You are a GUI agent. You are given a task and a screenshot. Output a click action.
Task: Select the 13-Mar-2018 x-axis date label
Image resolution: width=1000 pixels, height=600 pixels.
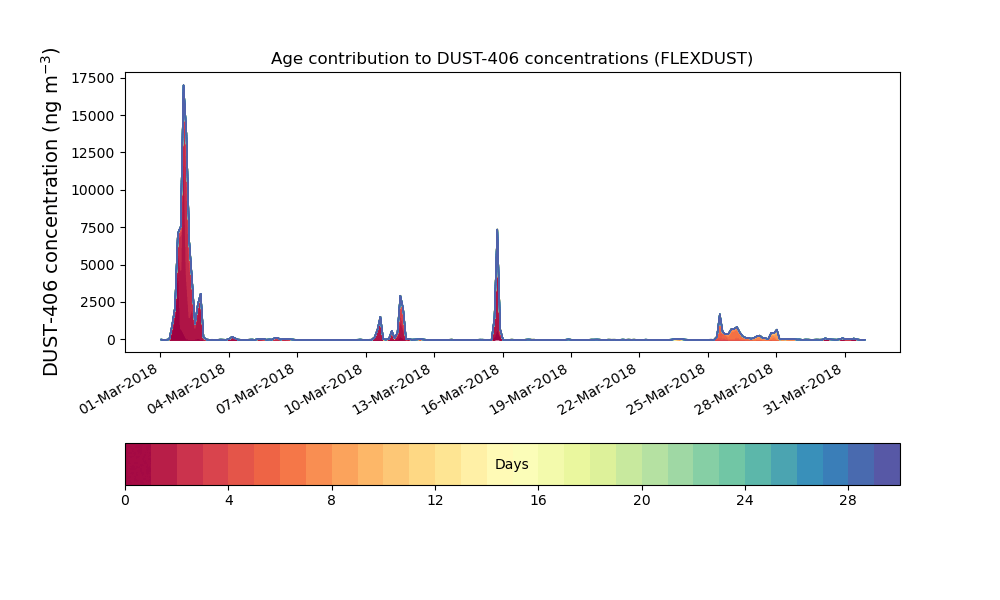(398, 385)
